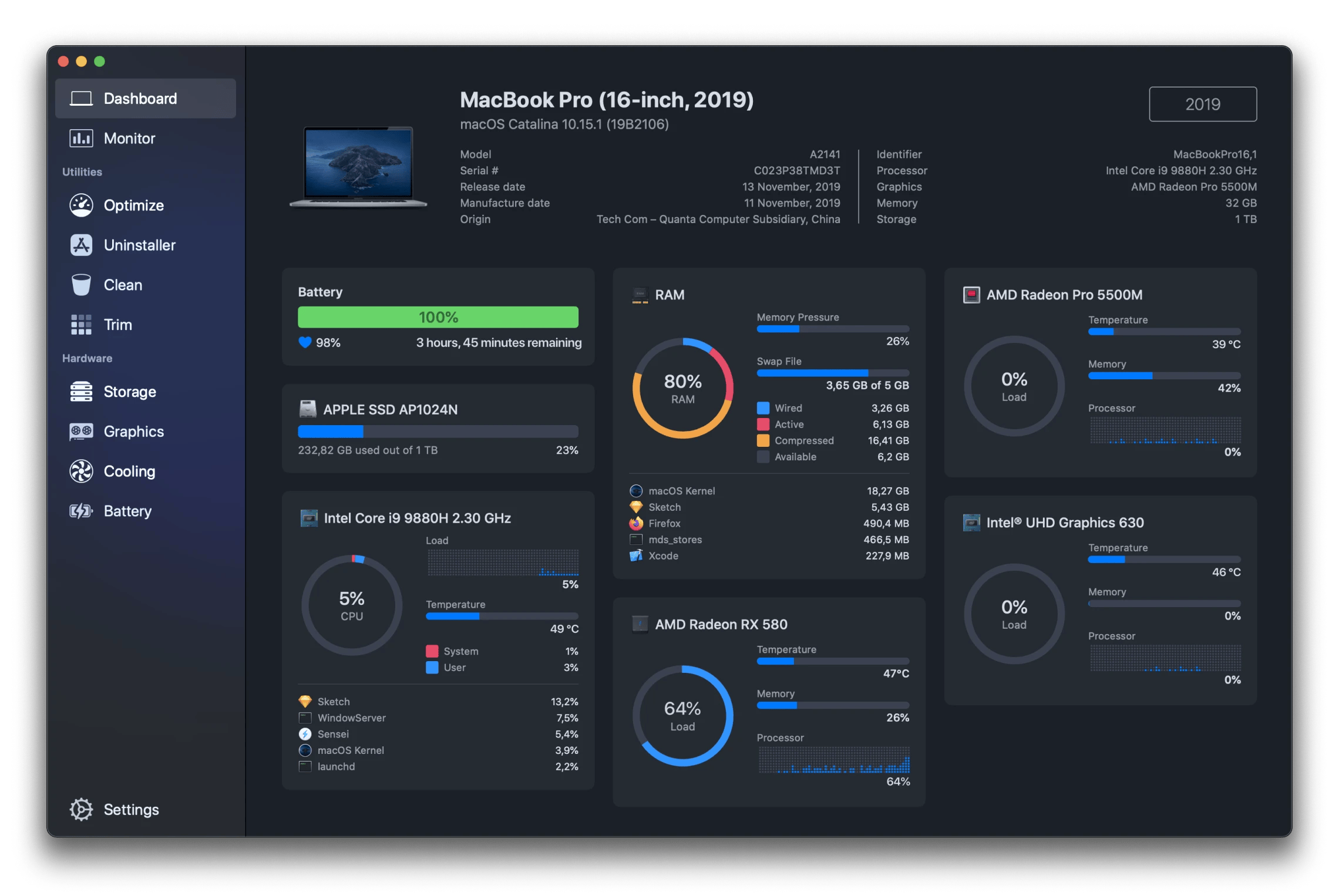Click the Clean trash bucket icon
1339x896 pixels.
pyautogui.click(x=81, y=285)
